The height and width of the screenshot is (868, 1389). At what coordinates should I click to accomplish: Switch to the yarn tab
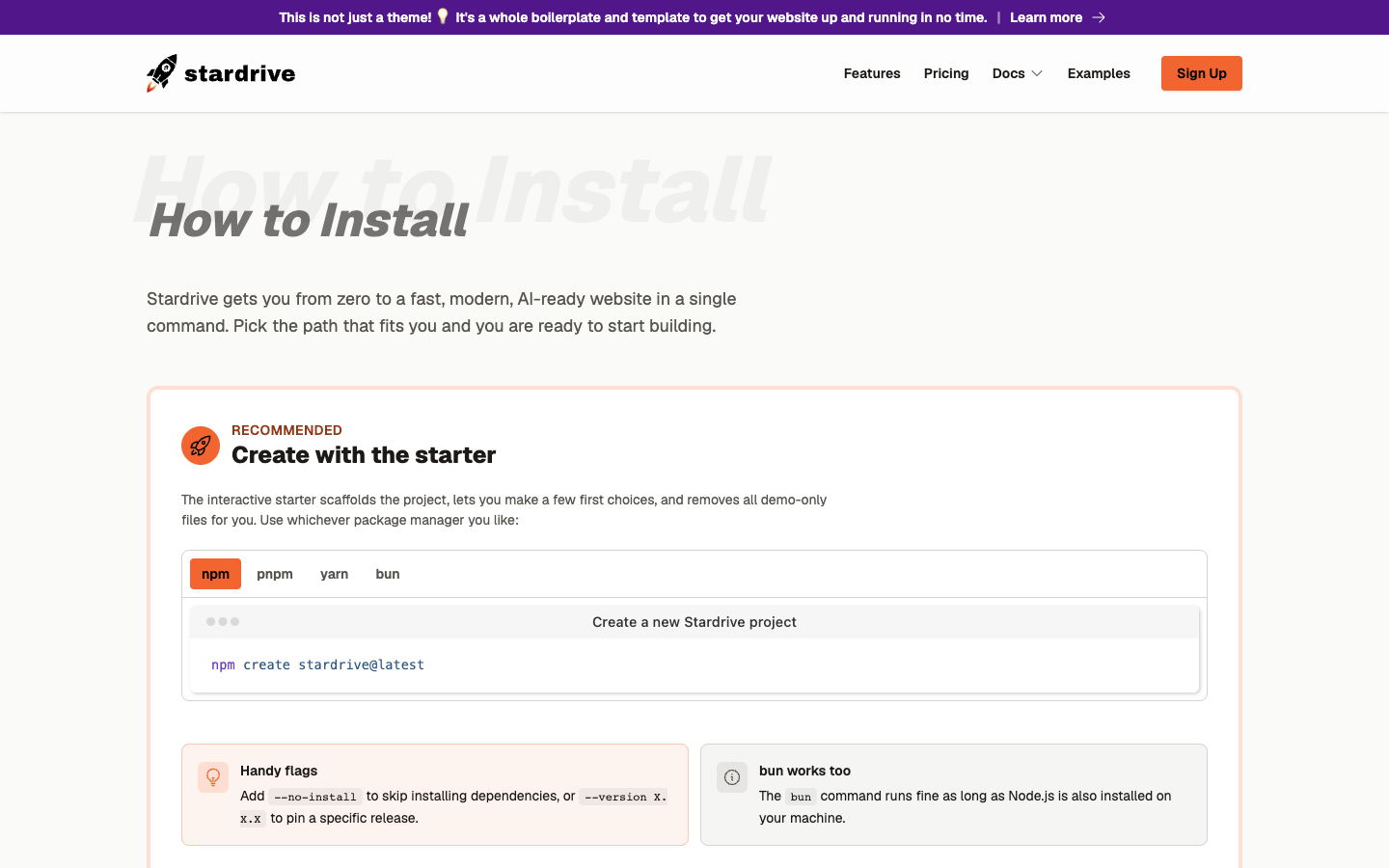pos(335,574)
